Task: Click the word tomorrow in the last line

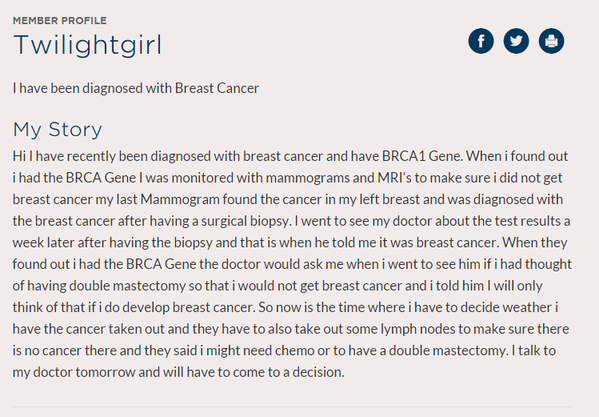Action: [105, 372]
